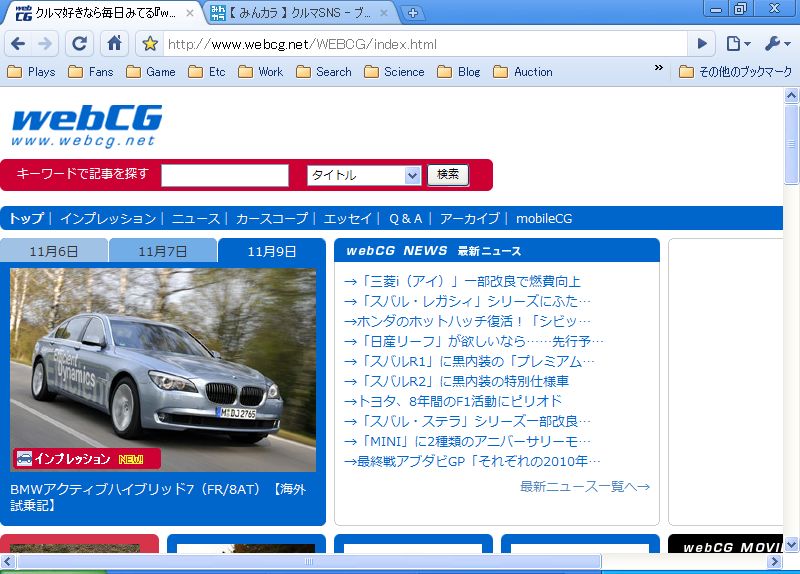Open Q & A in navigation bar
The width and height of the screenshot is (800, 574).
click(406, 218)
